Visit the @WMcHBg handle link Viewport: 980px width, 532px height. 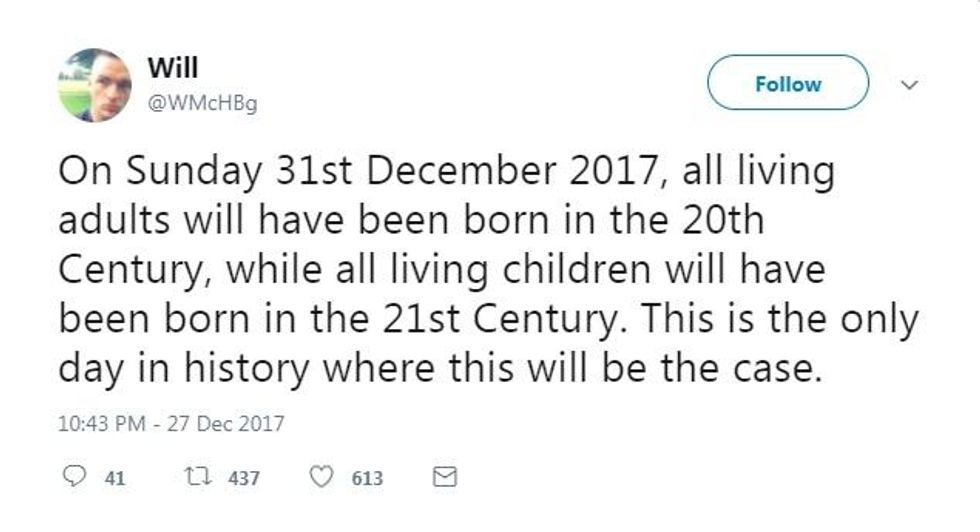(202, 103)
